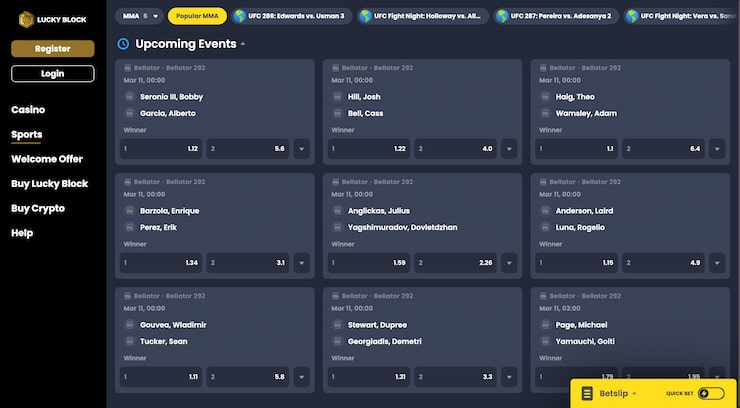Bet on Anglickas at odds 1.59

(369, 263)
